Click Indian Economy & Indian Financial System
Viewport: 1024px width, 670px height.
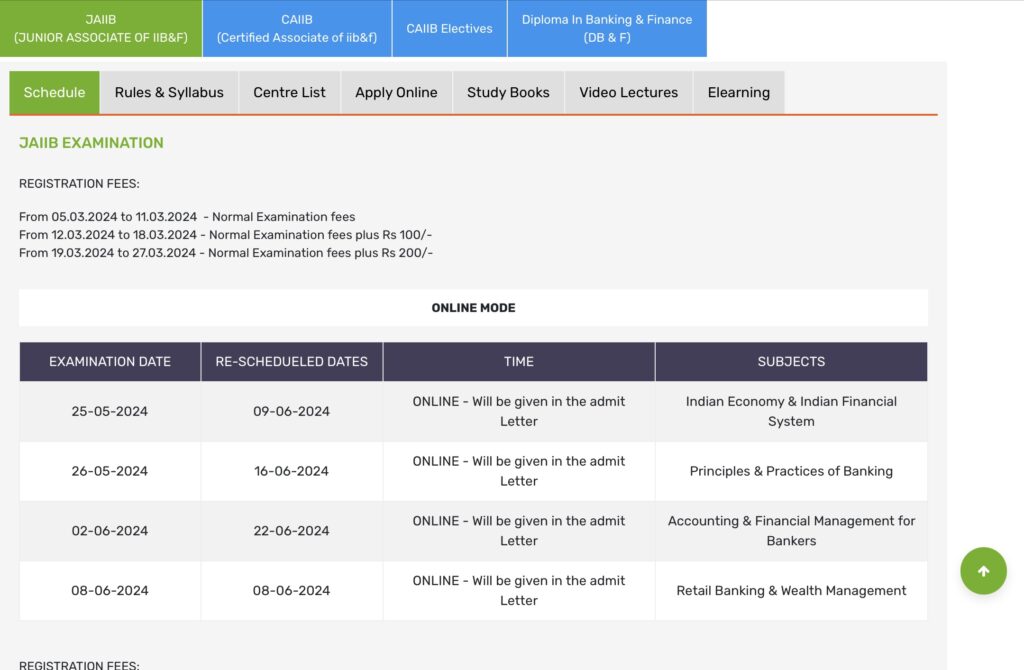pos(791,411)
